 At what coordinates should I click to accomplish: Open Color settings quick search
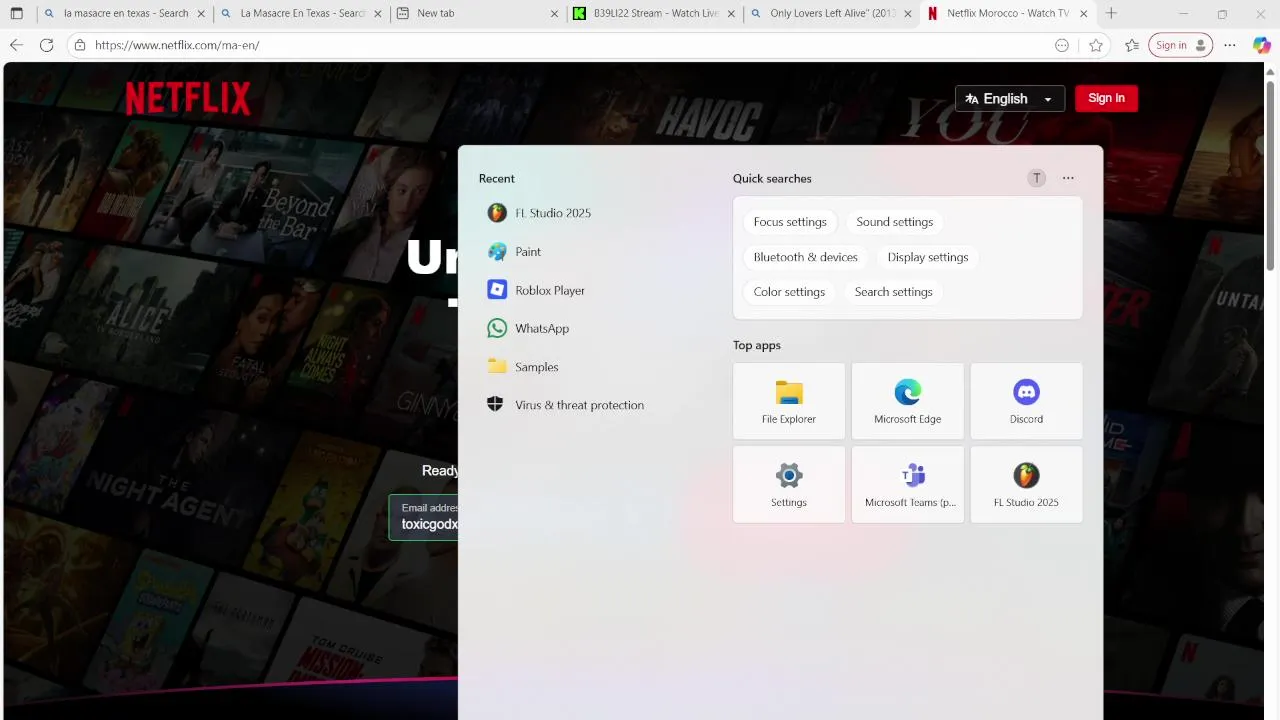(789, 292)
